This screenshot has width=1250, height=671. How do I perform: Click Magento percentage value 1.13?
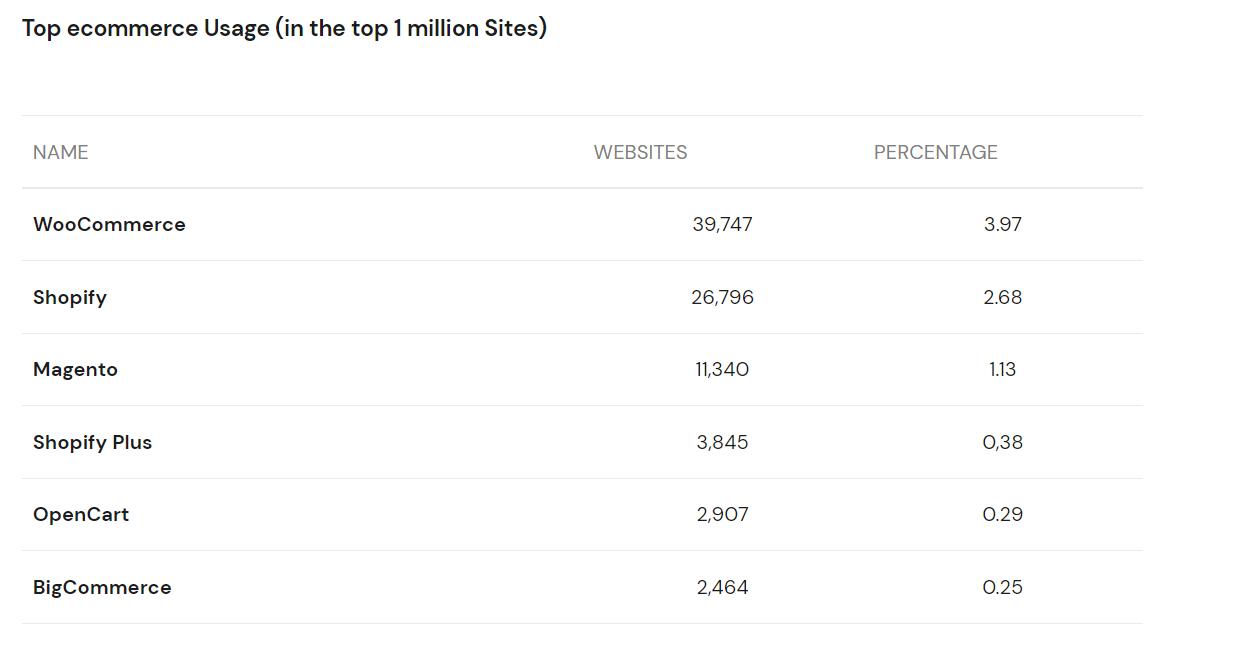[1002, 369]
